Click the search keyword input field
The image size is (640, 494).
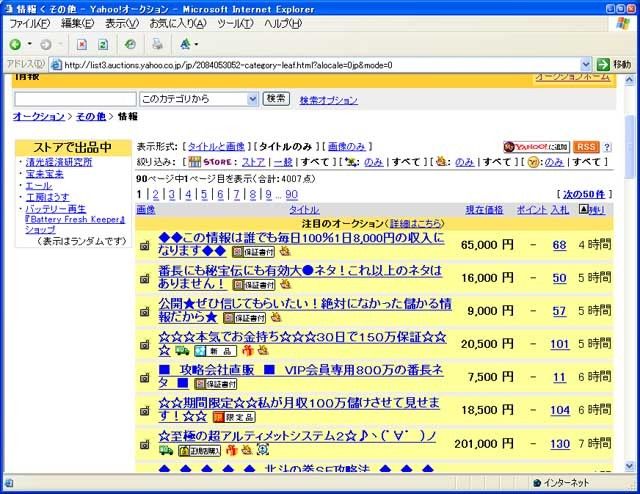[76, 99]
